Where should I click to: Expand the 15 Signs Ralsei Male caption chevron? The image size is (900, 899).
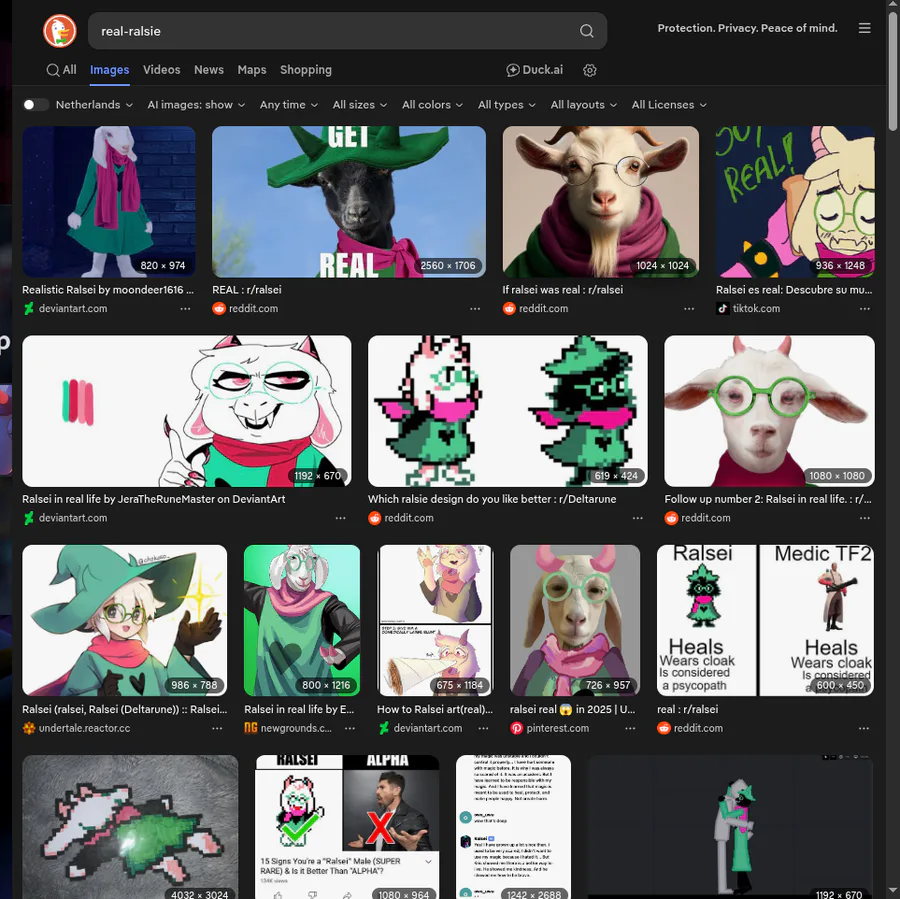pos(428,862)
